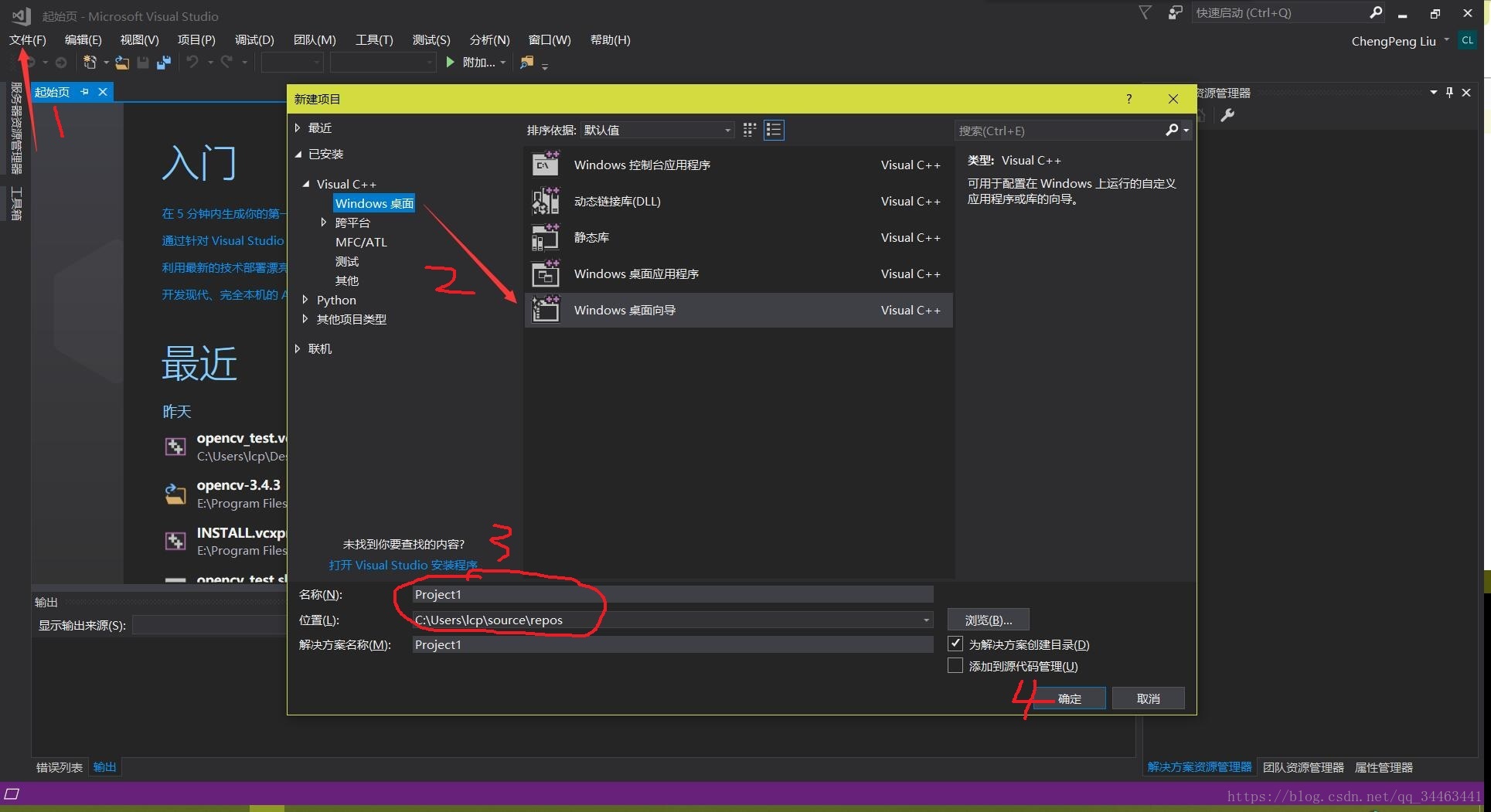Select Windows Console Application template
The width and height of the screenshot is (1491, 812).
pos(738,165)
